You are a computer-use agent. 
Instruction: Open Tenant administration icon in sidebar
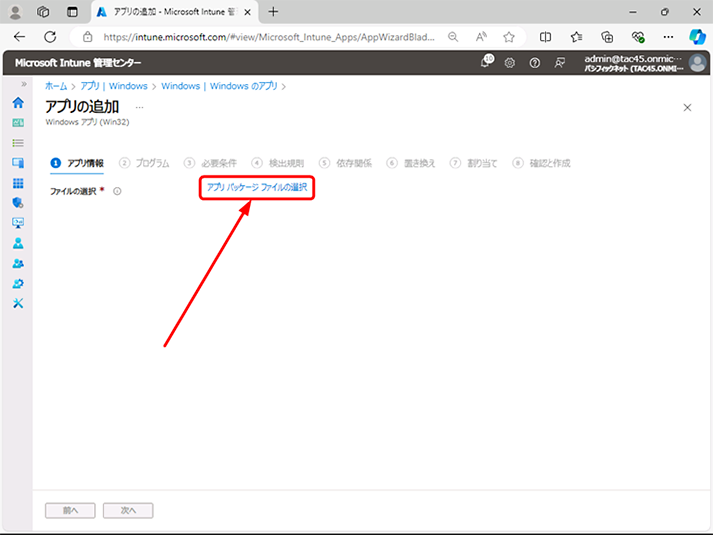tap(18, 284)
